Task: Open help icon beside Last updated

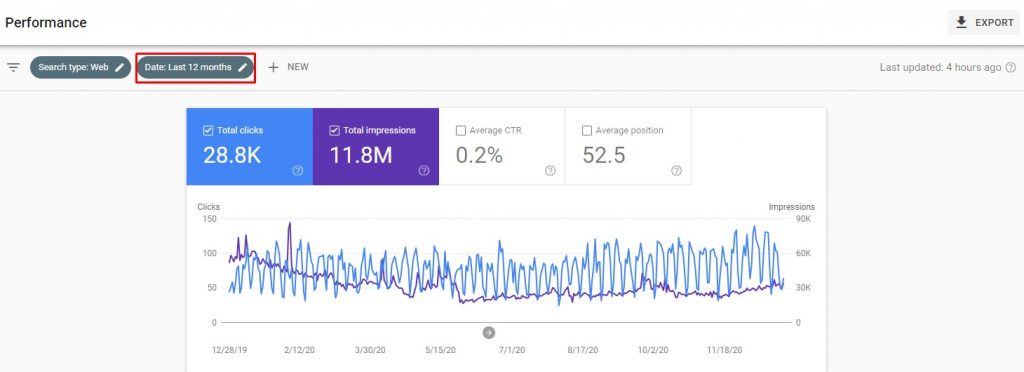Action: [x=1010, y=67]
